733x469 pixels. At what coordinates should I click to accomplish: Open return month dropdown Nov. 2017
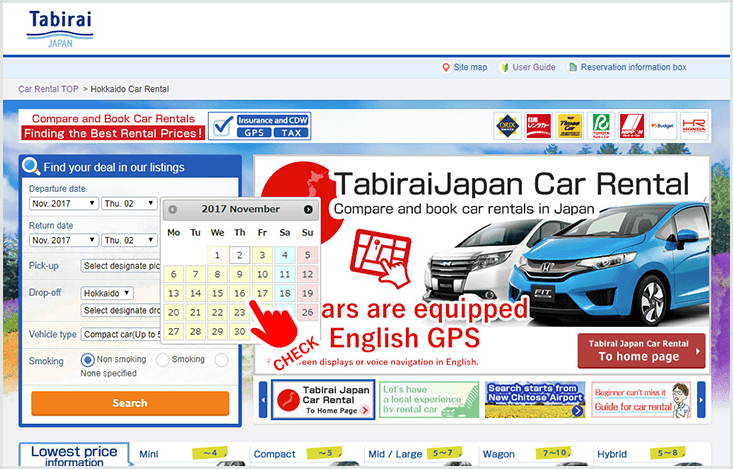(x=63, y=240)
